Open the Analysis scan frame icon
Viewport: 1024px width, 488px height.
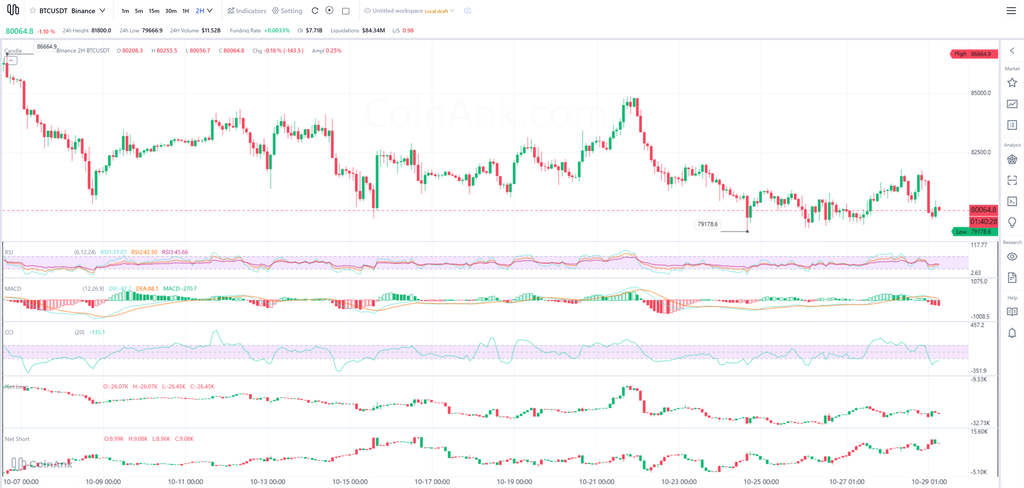point(1012,180)
